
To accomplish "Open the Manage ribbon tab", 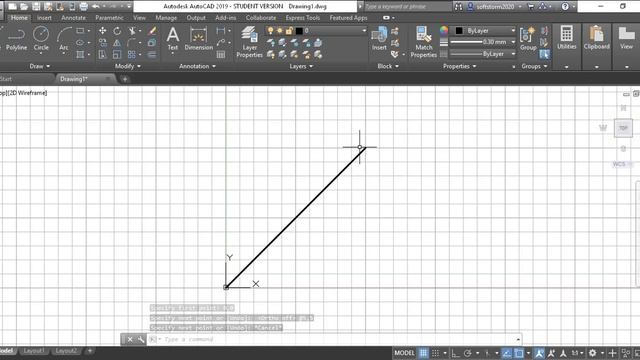I will (166, 18).
